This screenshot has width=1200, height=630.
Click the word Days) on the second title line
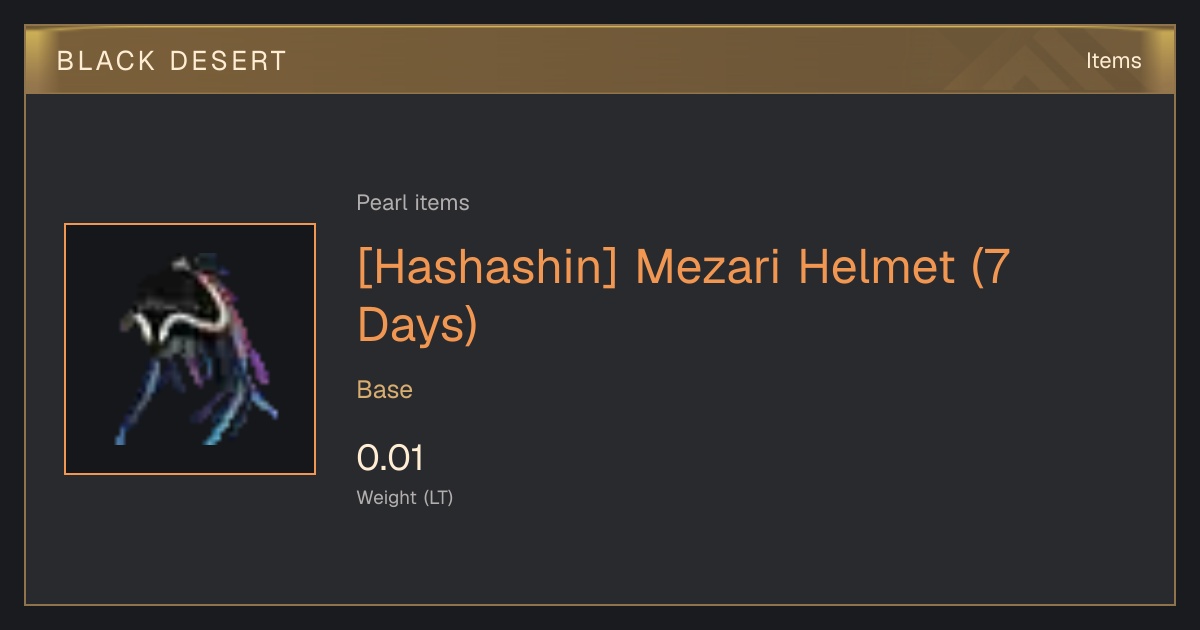point(417,326)
